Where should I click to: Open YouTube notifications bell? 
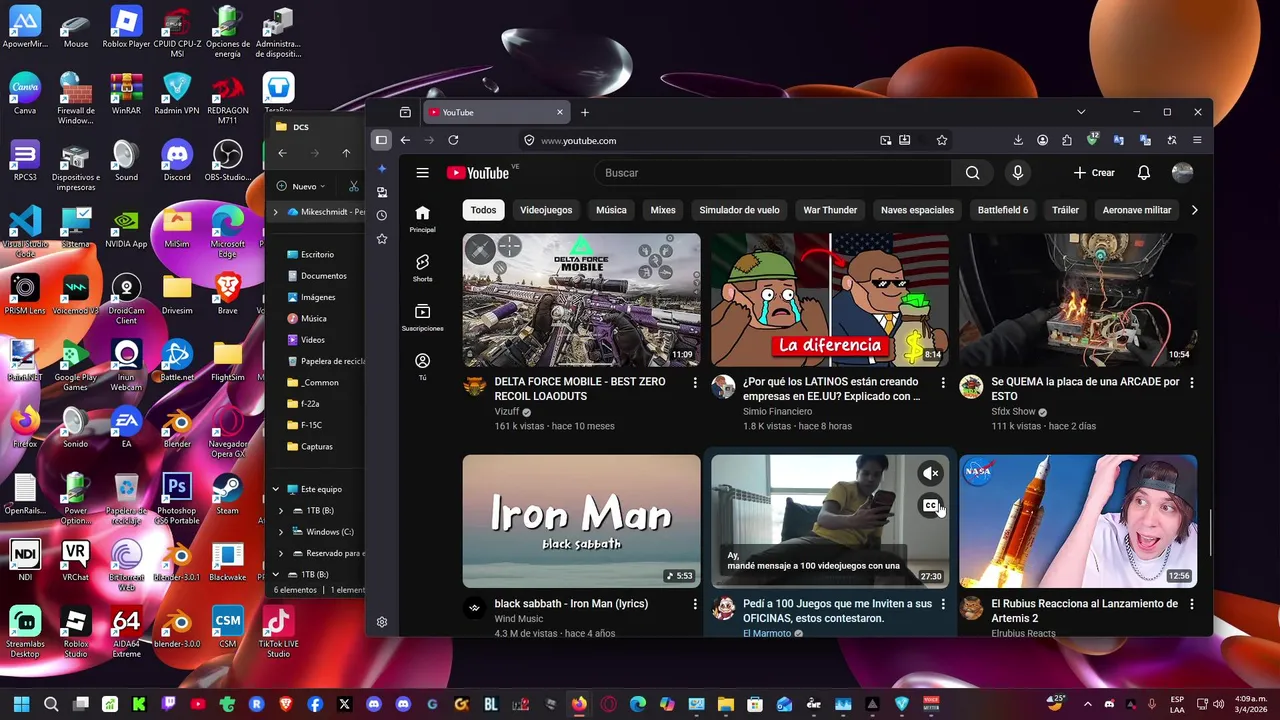(x=1144, y=173)
